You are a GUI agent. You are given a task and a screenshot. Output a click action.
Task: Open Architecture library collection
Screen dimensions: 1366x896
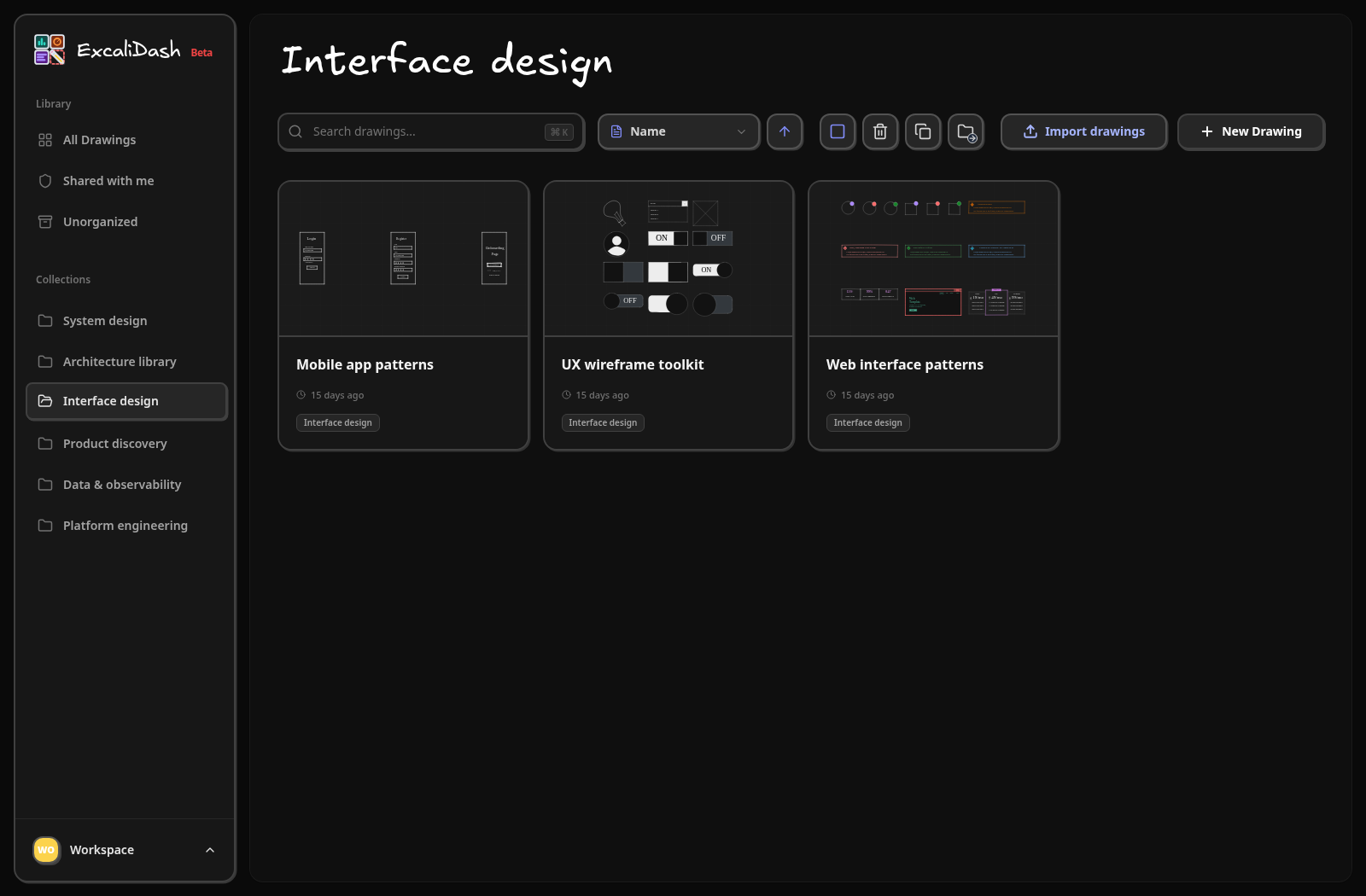(x=126, y=362)
